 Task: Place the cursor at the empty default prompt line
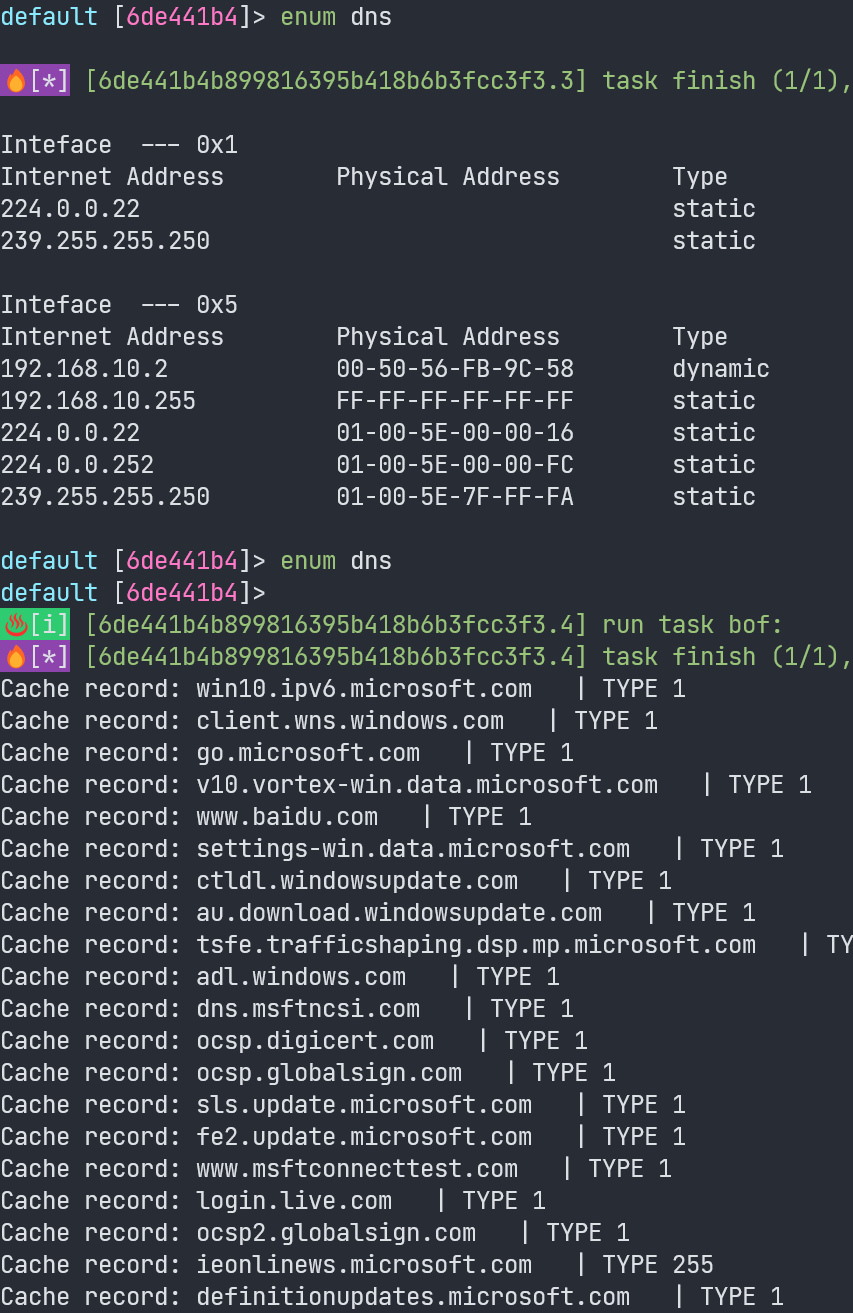tap(133, 593)
